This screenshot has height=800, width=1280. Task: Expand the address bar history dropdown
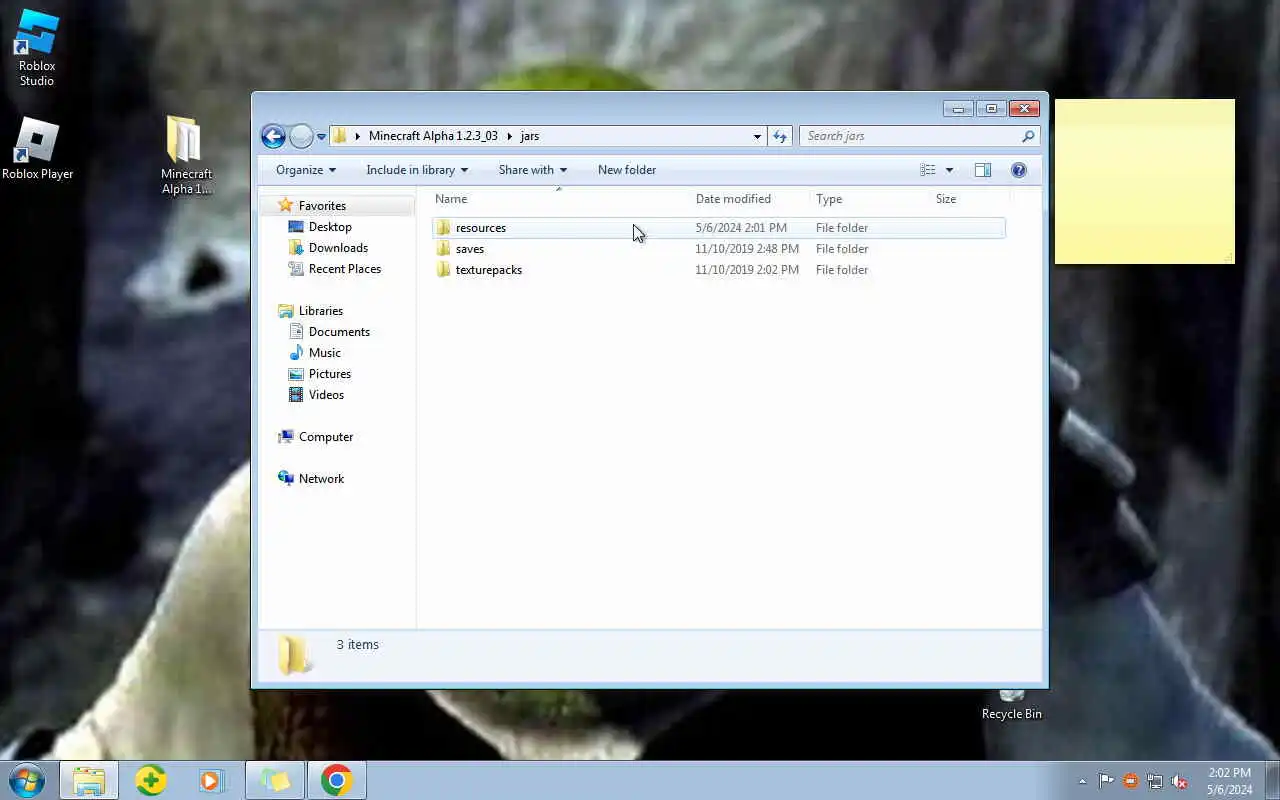click(x=757, y=136)
